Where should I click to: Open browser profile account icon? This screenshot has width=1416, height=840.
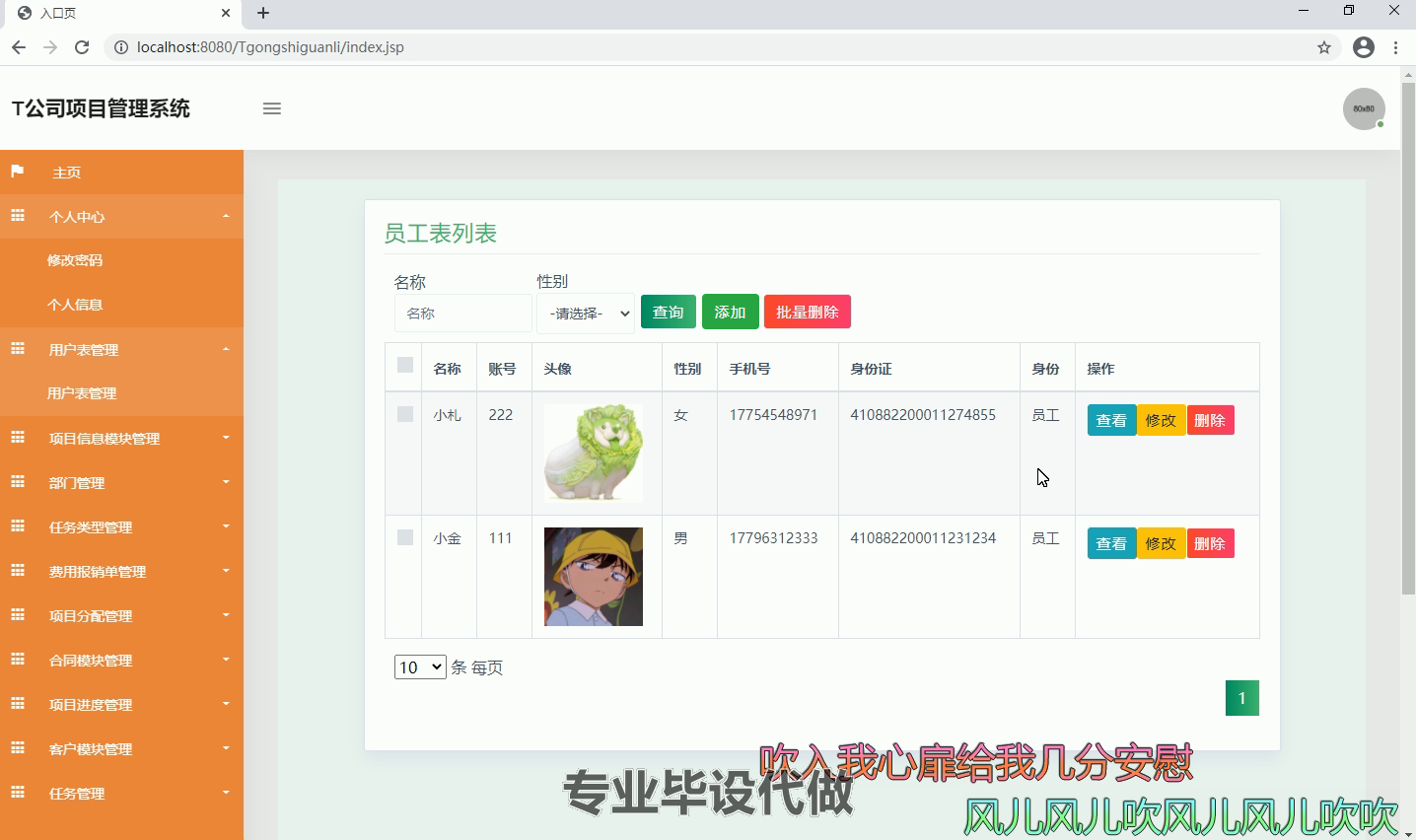[x=1364, y=47]
